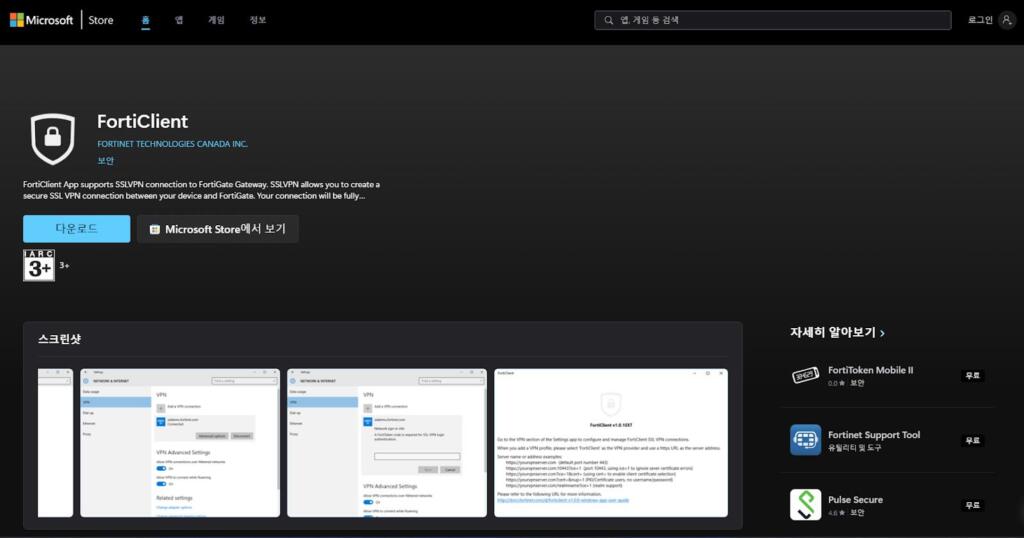Open the Fortinet Support Tool icon
This screenshot has height=538, width=1024.
point(805,440)
